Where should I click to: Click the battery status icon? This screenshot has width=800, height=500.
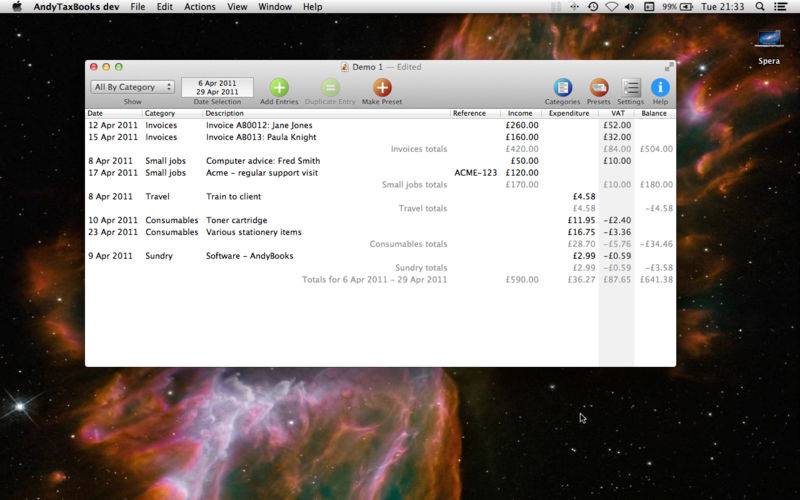pos(686,7)
